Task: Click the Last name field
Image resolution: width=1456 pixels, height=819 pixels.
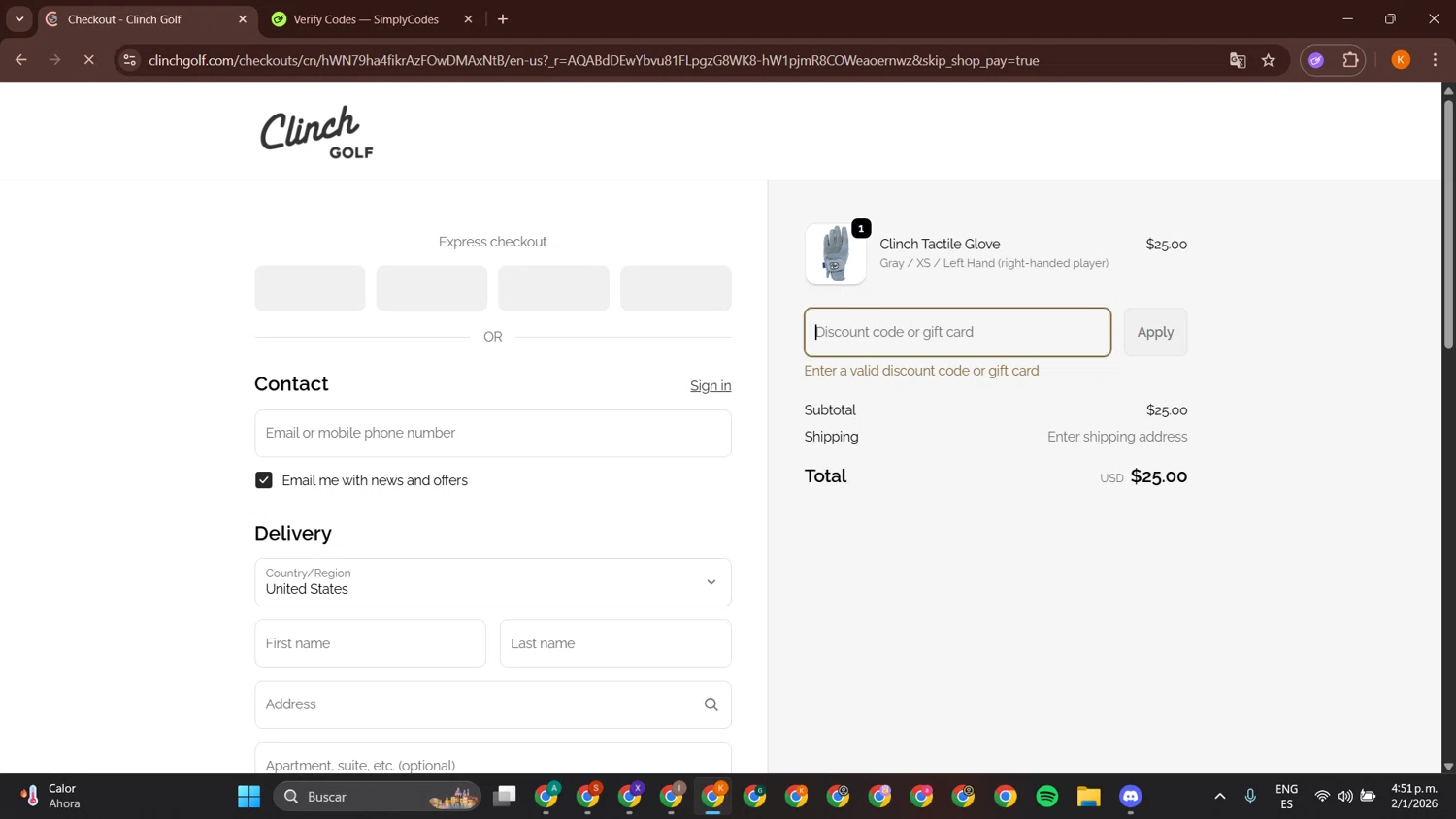Action: (615, 643)
